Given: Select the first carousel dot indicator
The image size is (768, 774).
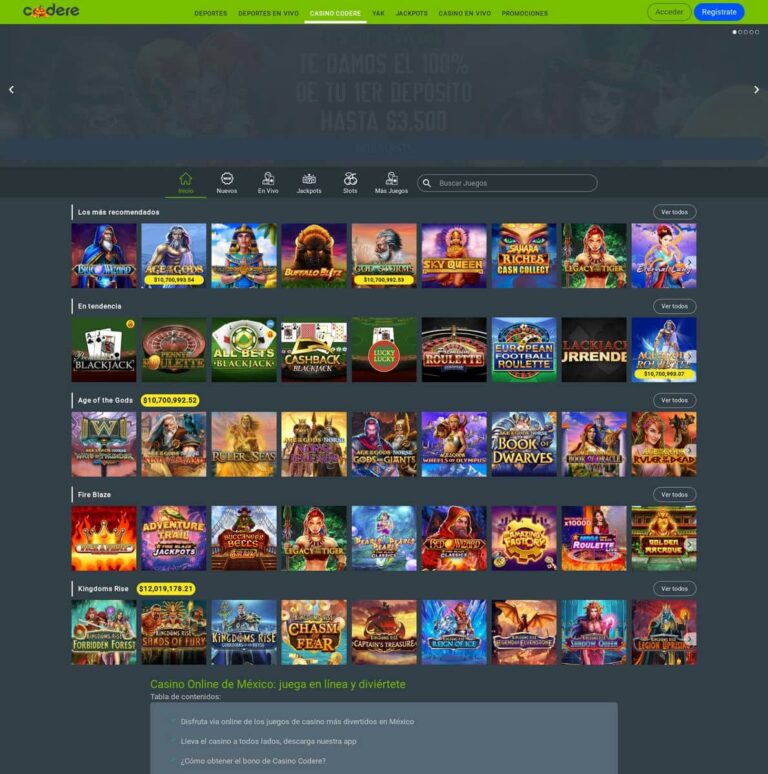Looking at the screenshot, I should tap(734, 32).
